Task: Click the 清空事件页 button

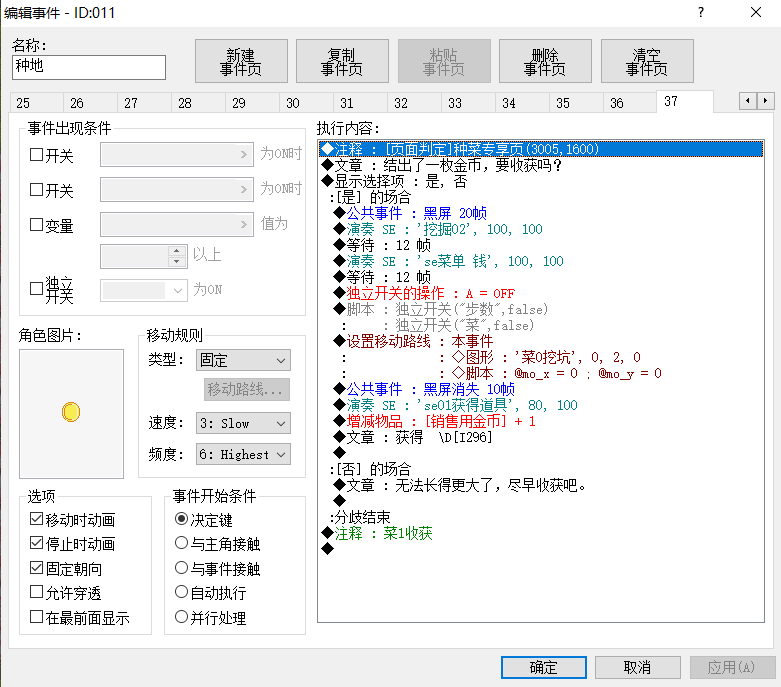Action: (647, 61)
